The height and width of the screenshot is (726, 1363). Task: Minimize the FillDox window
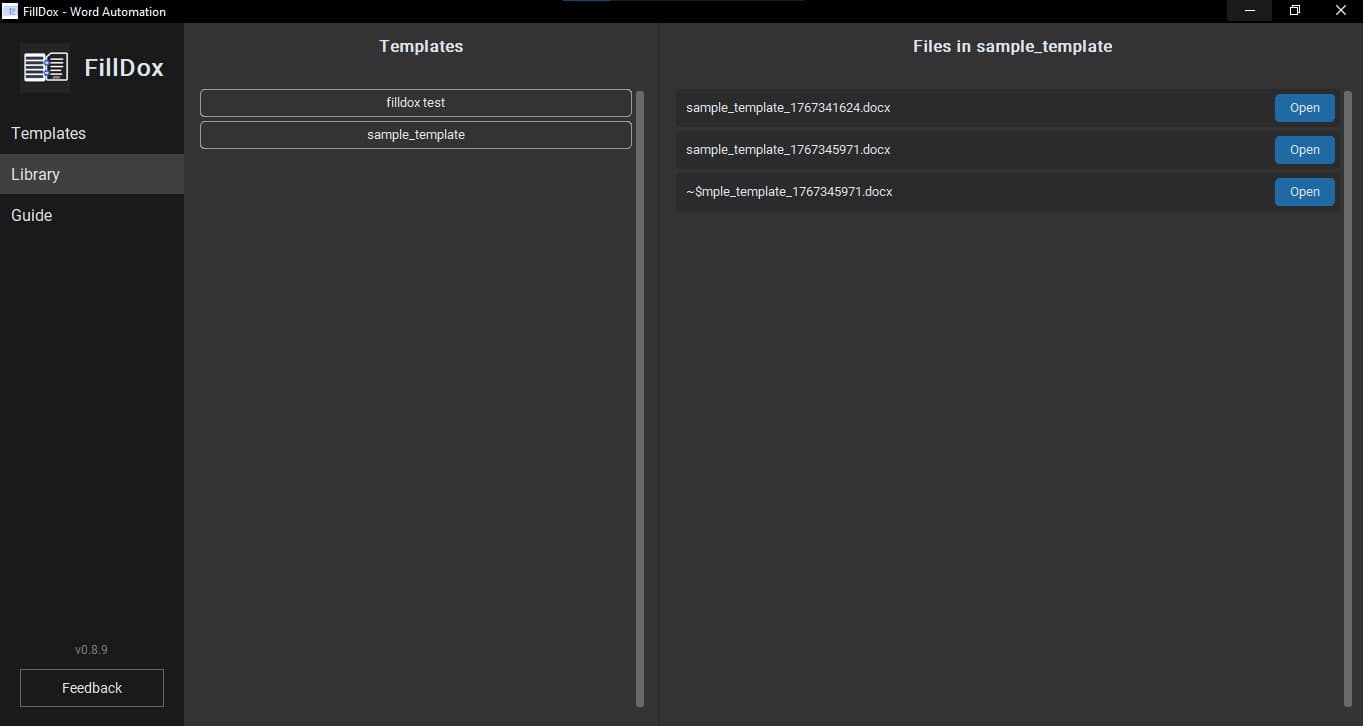pyautogui.click(x=1249, y=10)
